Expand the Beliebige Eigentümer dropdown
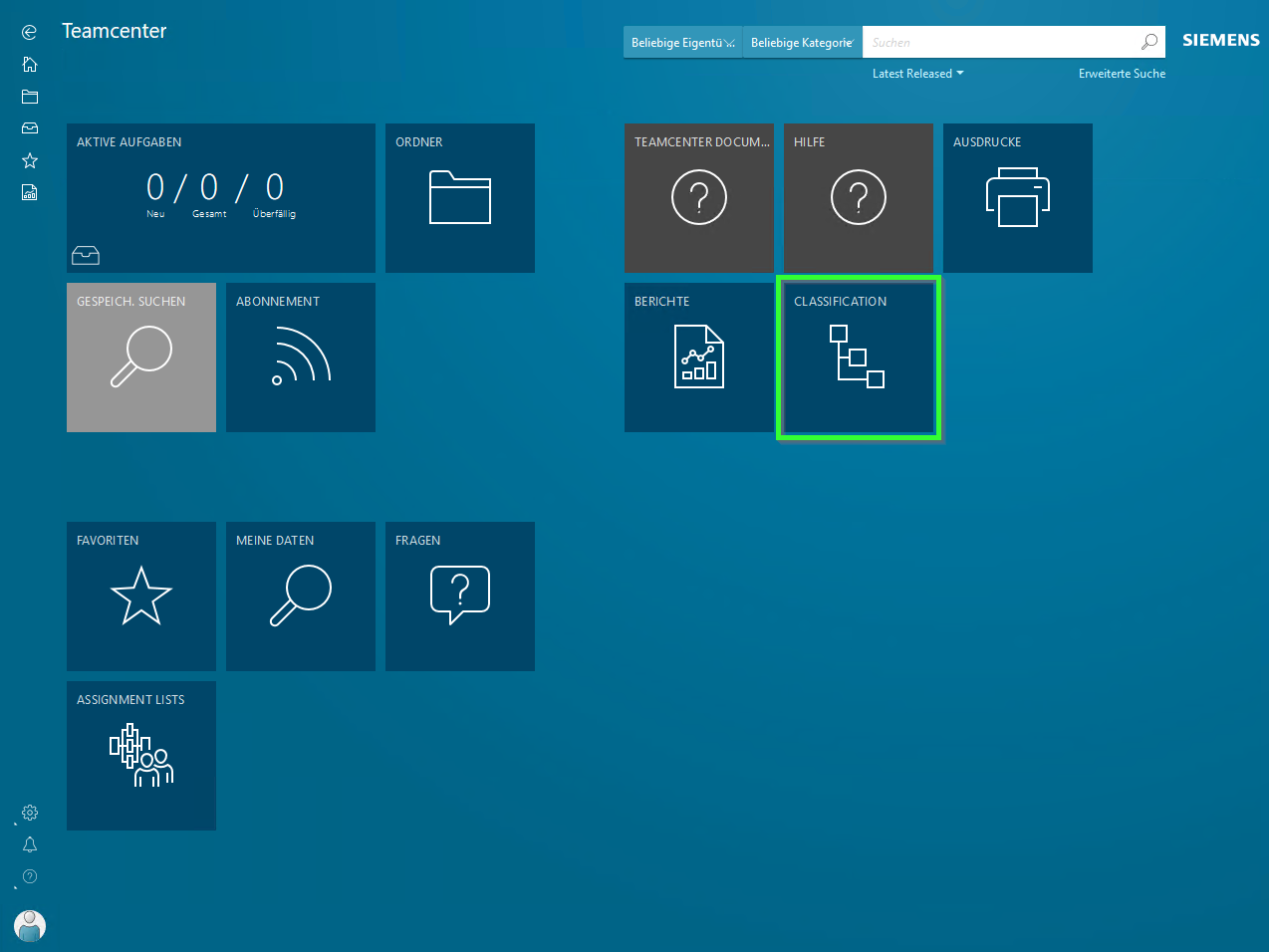Screen dimensions: 1269x952 pos(682,43)
